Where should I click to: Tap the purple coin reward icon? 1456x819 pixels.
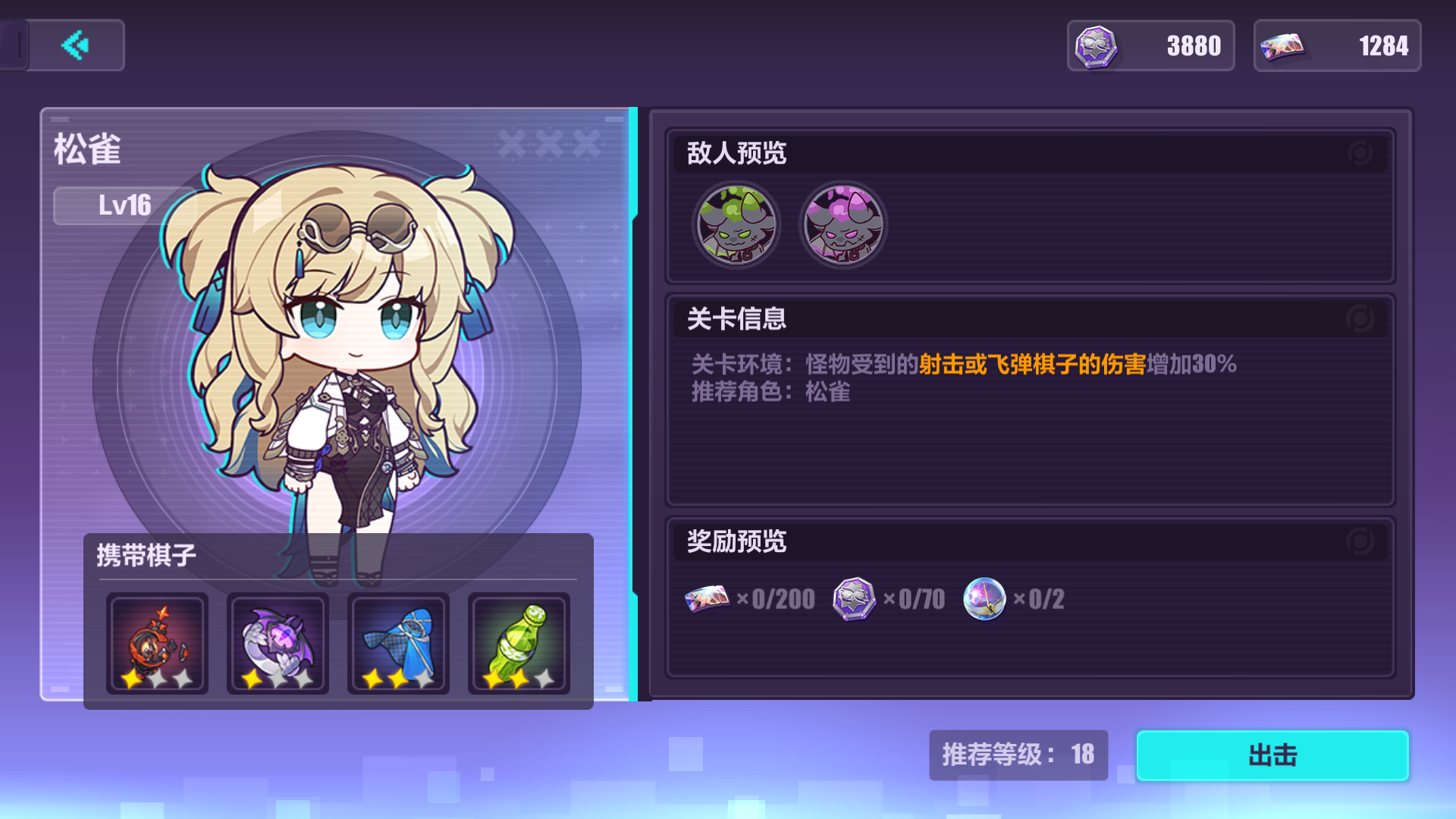[854, 598]
